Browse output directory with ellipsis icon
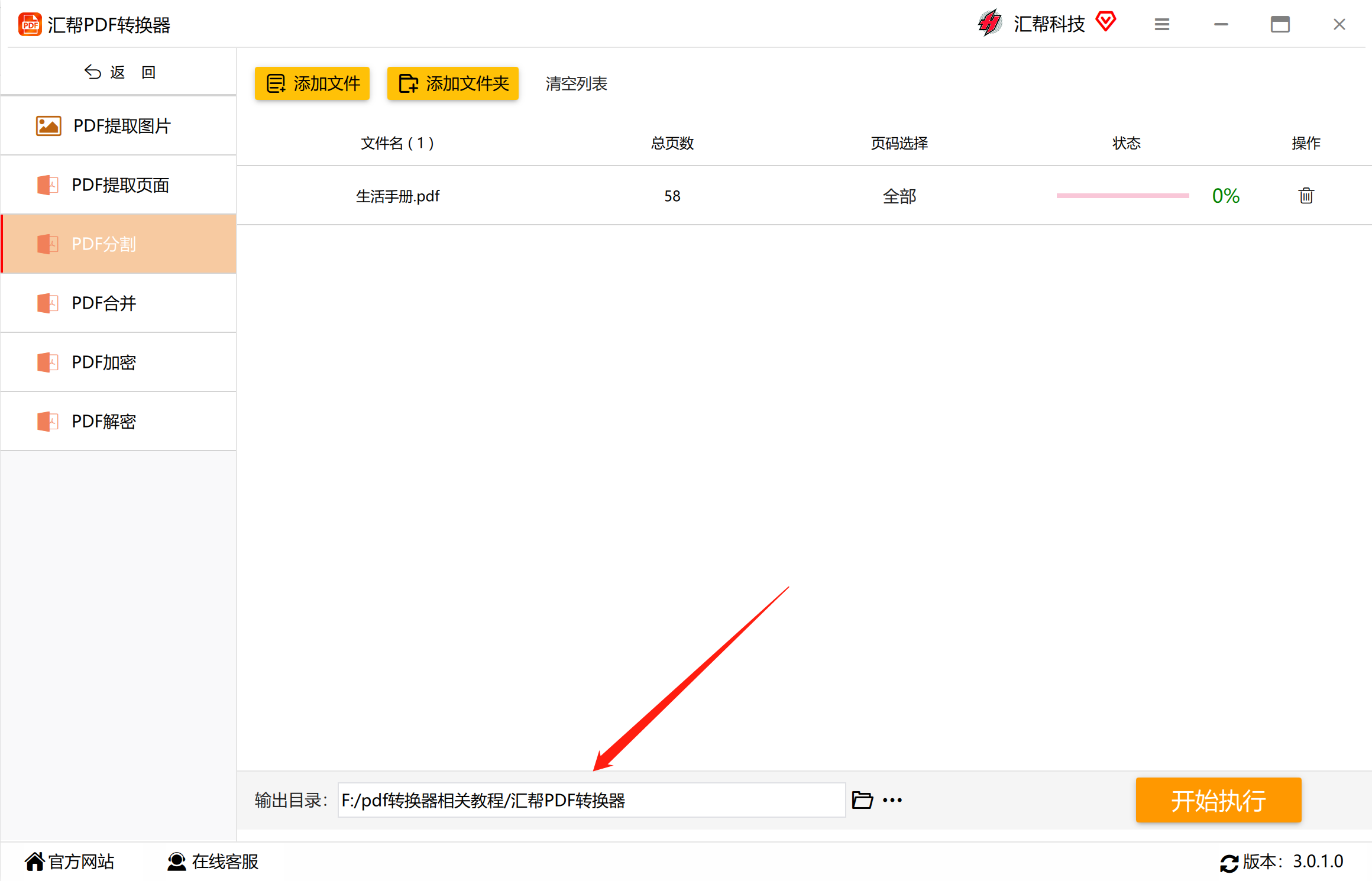The width and height of the screenshot is (1372, 881). click(x=892, y=800)
